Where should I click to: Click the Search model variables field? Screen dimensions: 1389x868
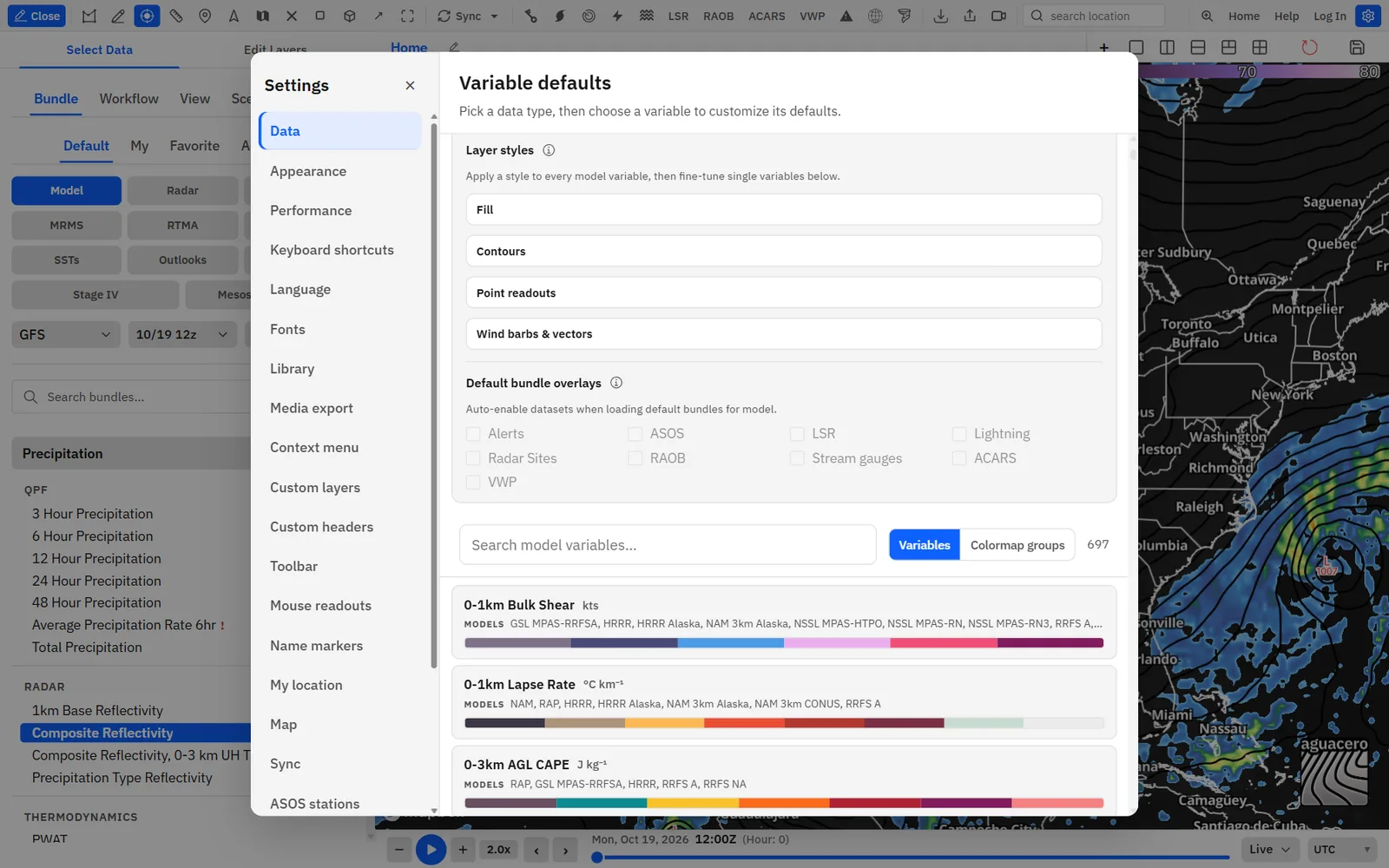point(668,545)
